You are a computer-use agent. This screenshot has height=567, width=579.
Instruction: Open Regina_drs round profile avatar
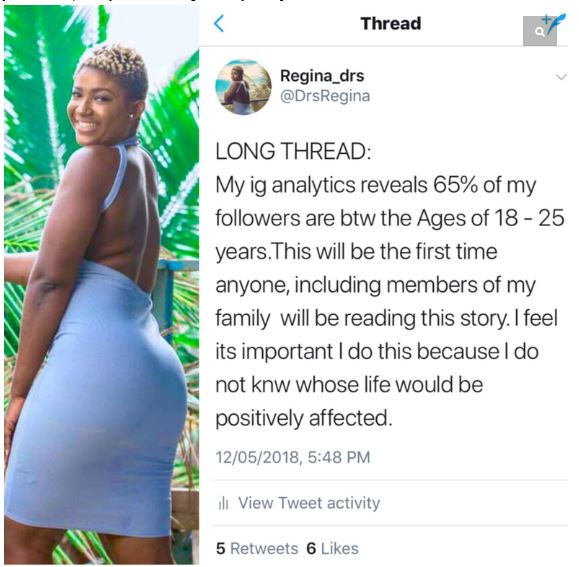pyautogui.click(x=243, y=87)
